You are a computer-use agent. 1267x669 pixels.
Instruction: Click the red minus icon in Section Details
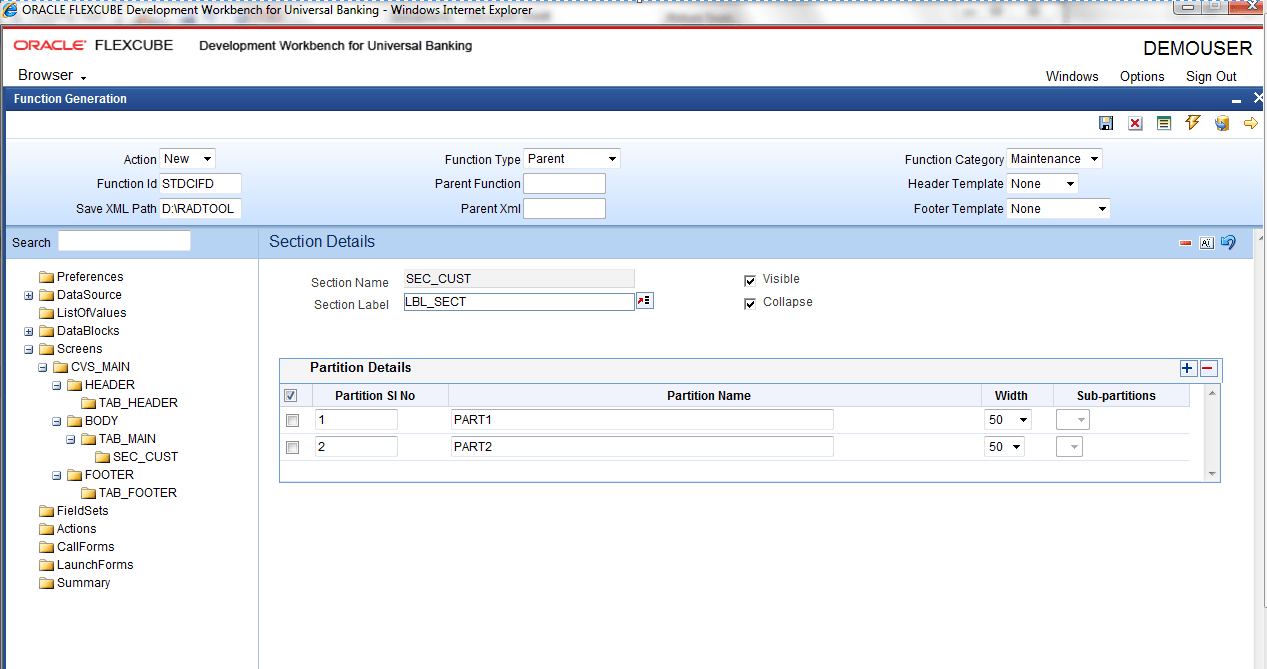pyautogui.click(x=1185, y=243)
